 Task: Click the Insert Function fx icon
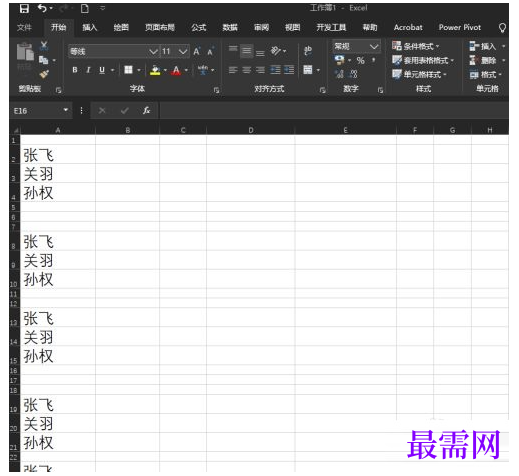point(146,110)
